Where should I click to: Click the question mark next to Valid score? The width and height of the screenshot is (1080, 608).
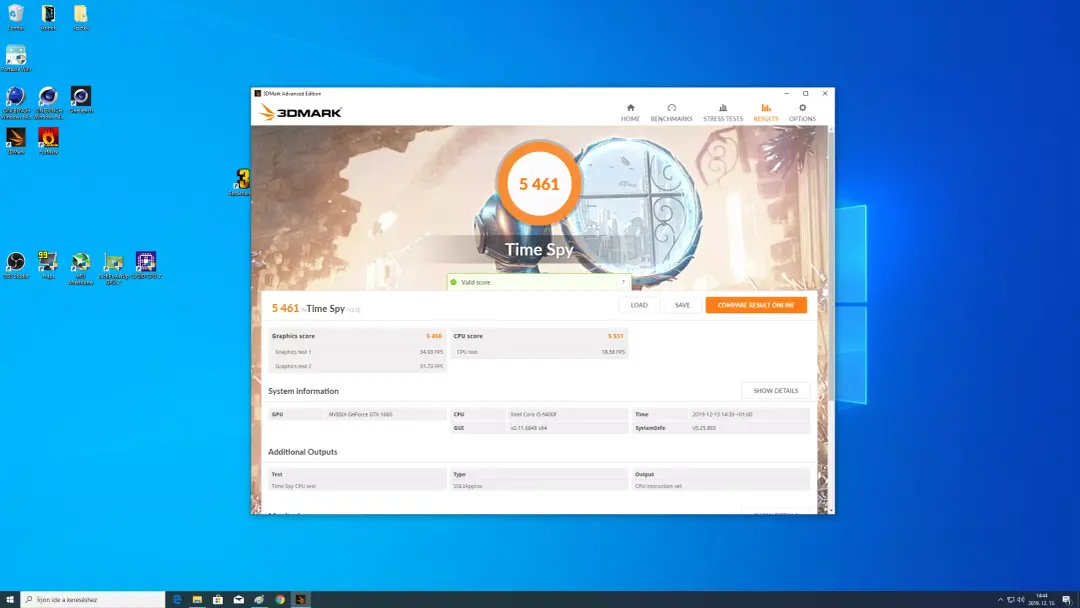pyautogui.click(x=623, y=282)
